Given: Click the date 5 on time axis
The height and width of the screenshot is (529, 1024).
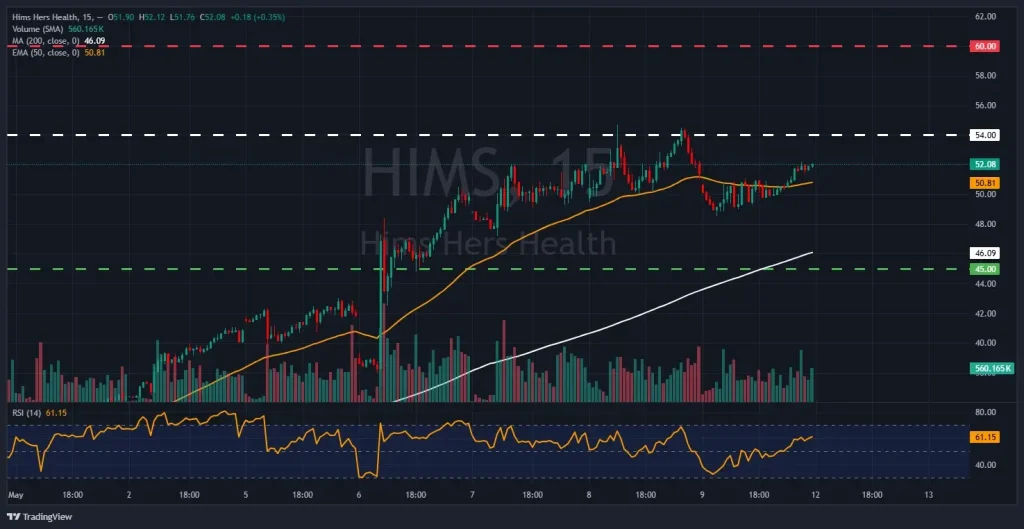Looking at the screenshot, I should tap(246, 495).
